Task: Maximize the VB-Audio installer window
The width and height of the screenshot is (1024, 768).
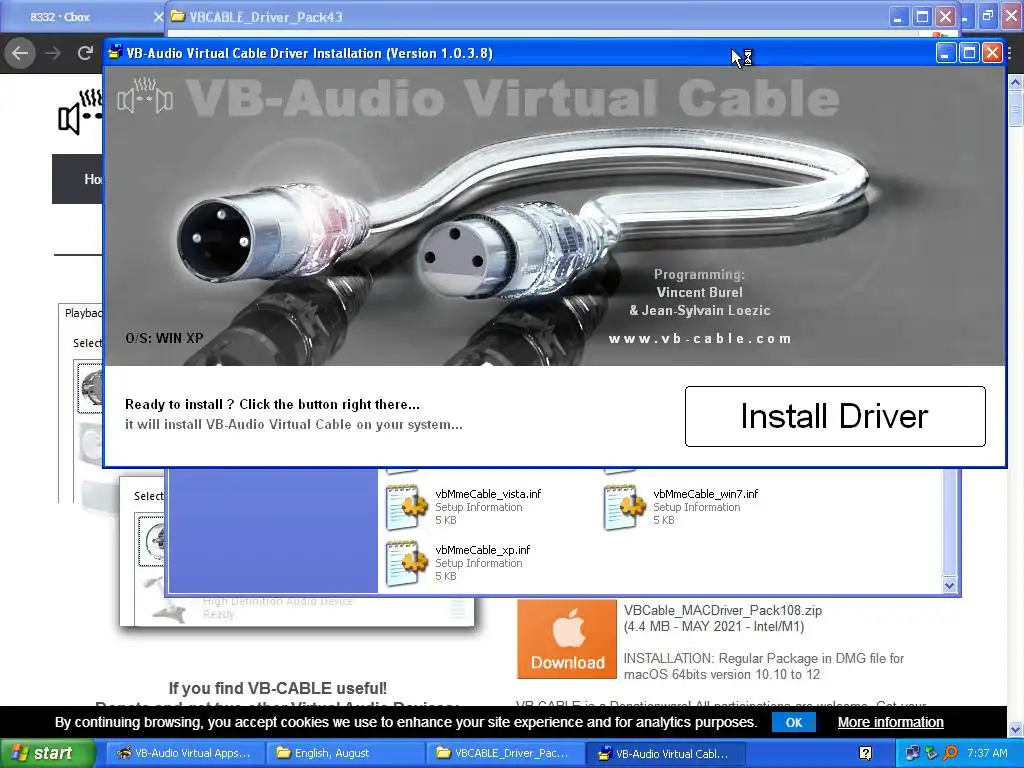Action: coord(969,53)
